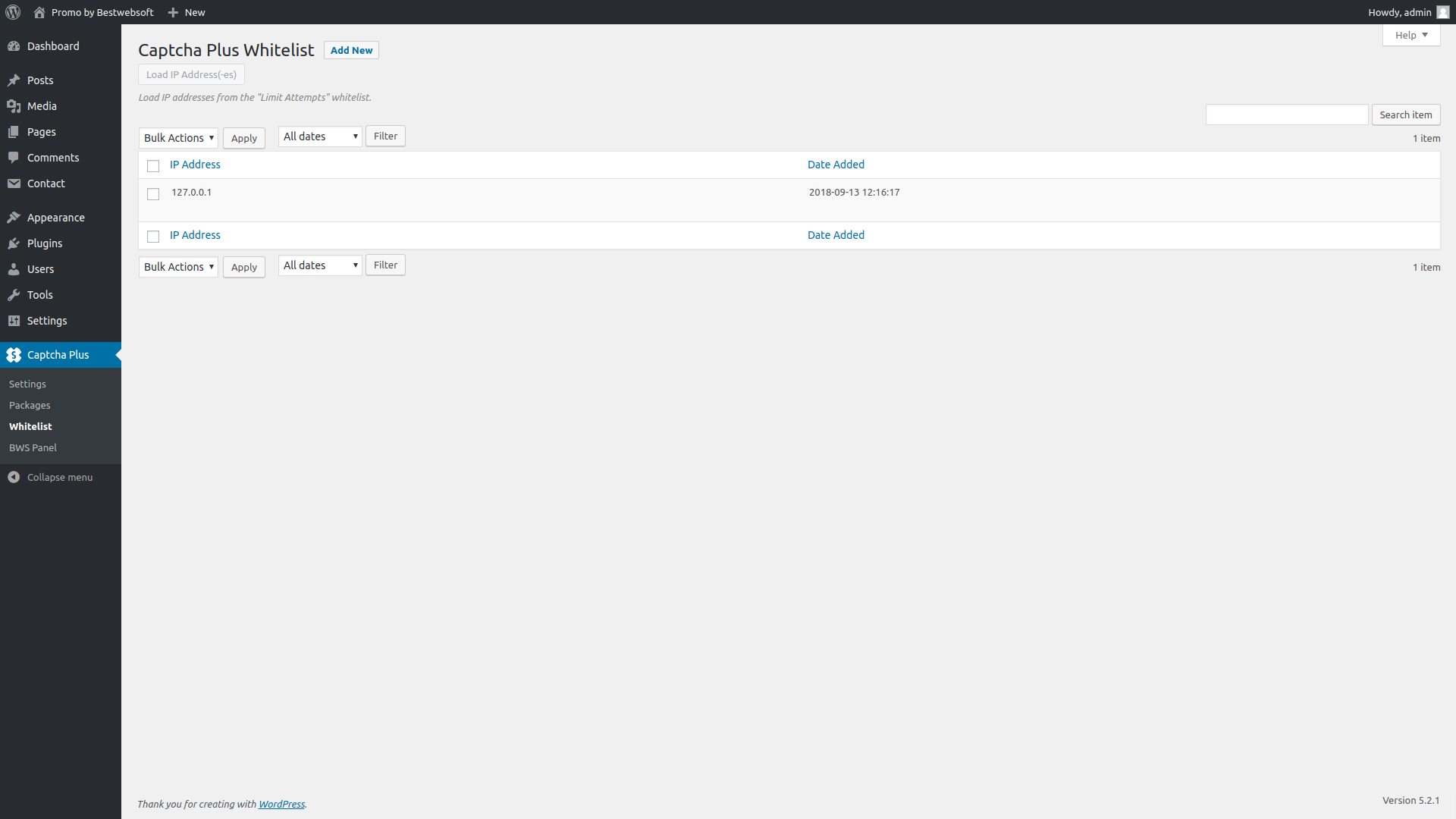Click the plus icon next to New

pyautogui.click(x=173, y=12)
